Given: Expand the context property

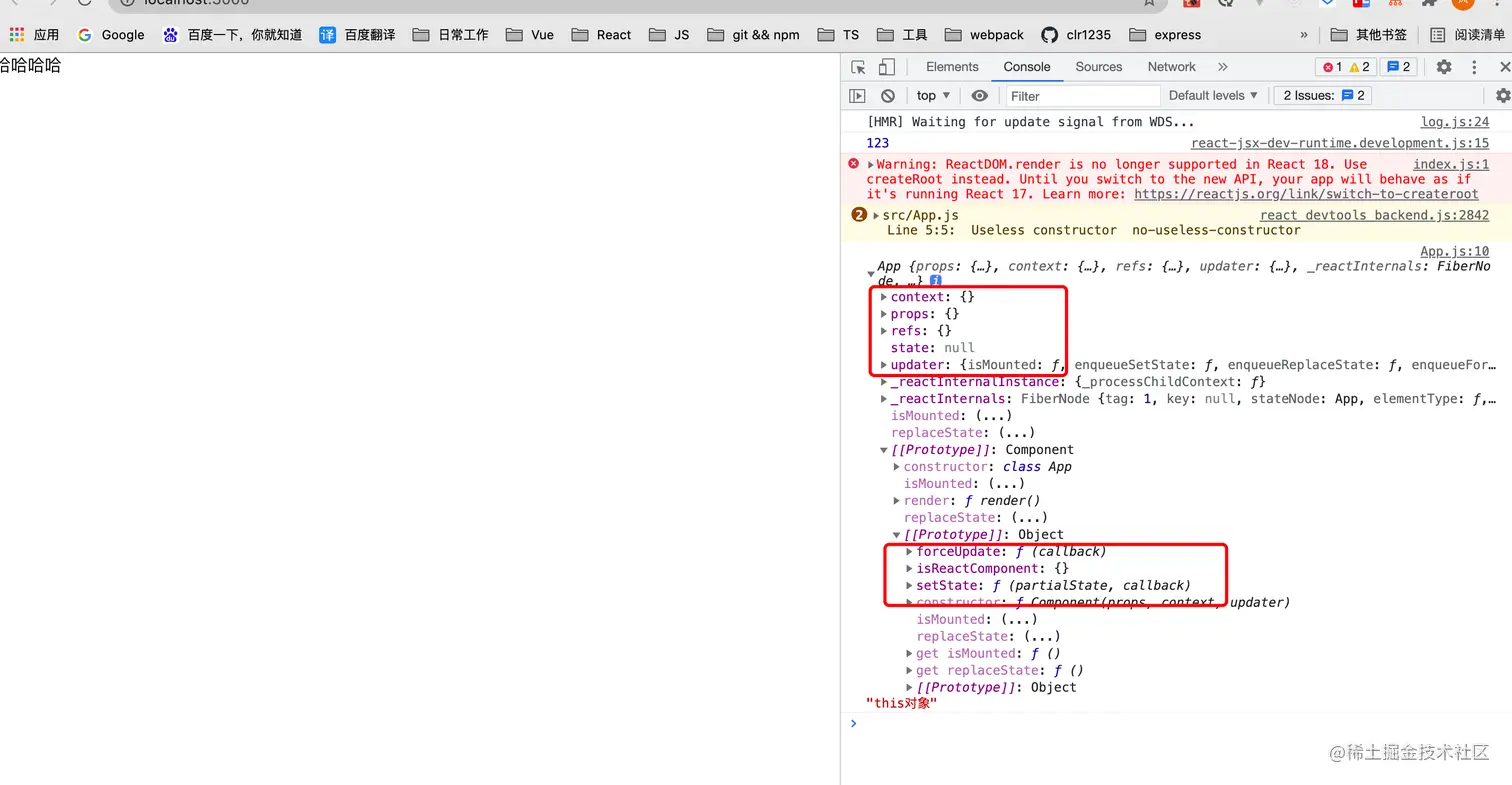Looking at the screenshot, I should coord(884,297).
